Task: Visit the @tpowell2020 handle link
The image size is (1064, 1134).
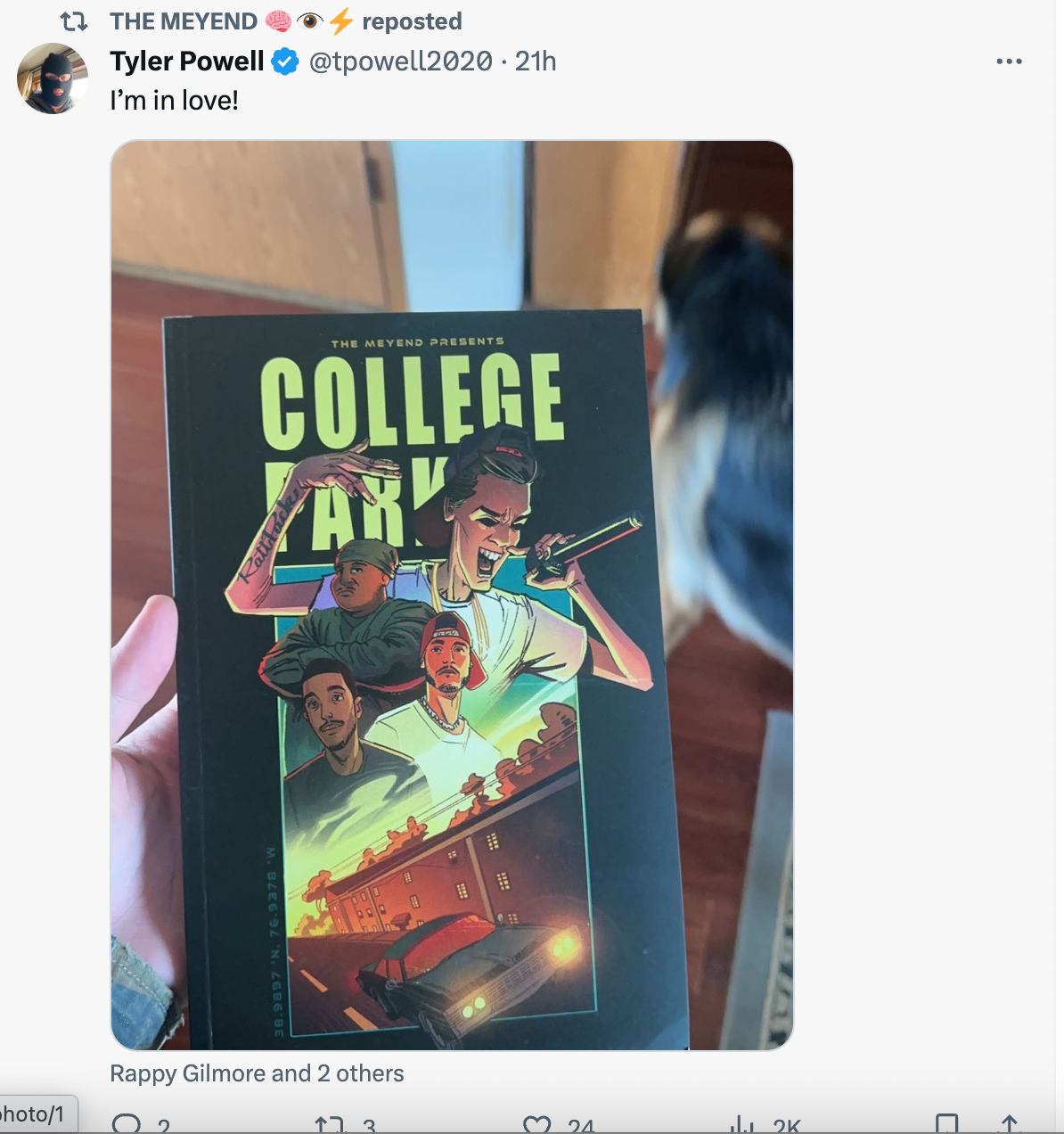Action: pyautogui.click(x=400, y=62)
